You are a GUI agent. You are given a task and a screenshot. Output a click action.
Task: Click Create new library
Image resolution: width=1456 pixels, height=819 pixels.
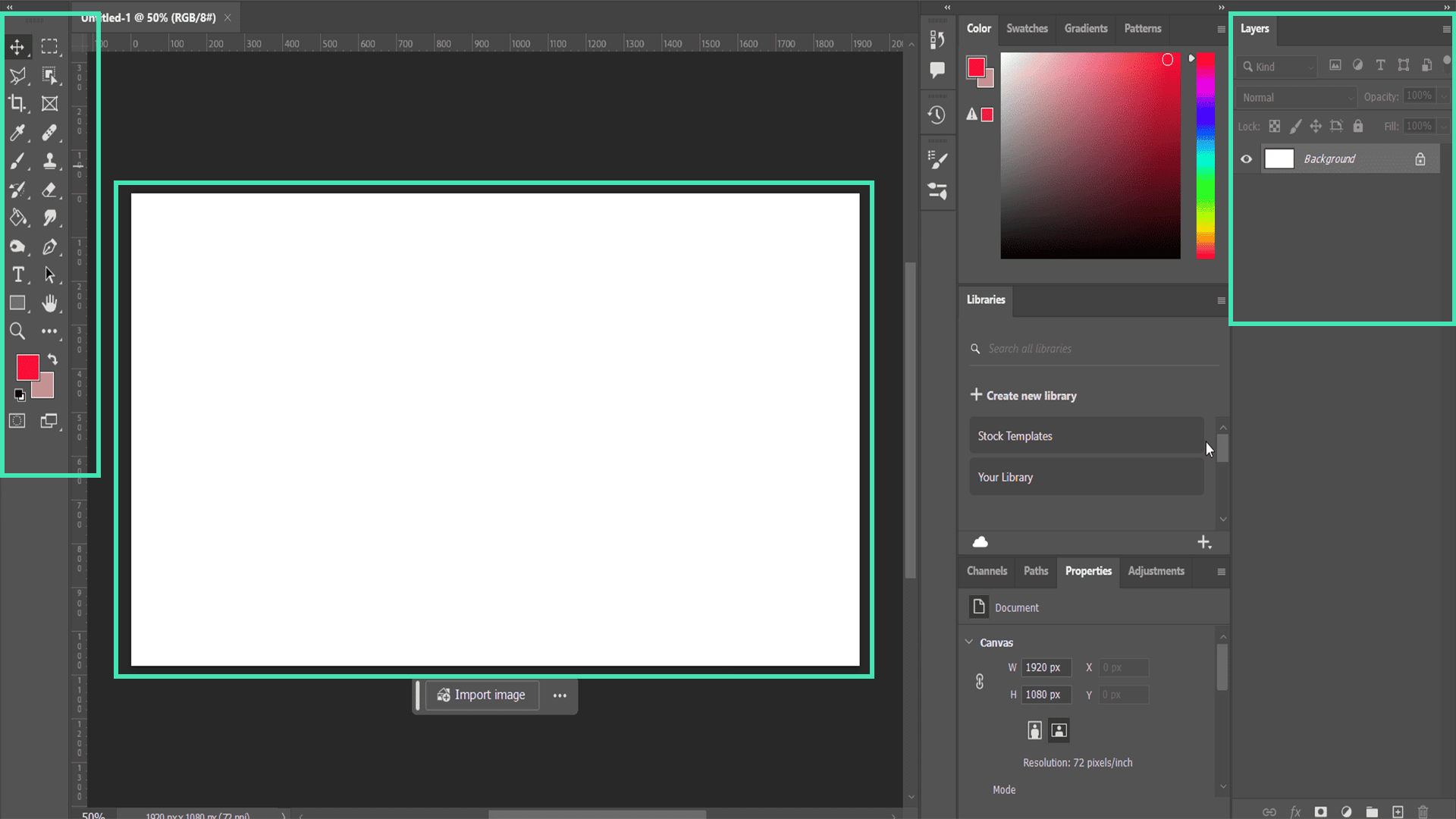[1023, 396]
